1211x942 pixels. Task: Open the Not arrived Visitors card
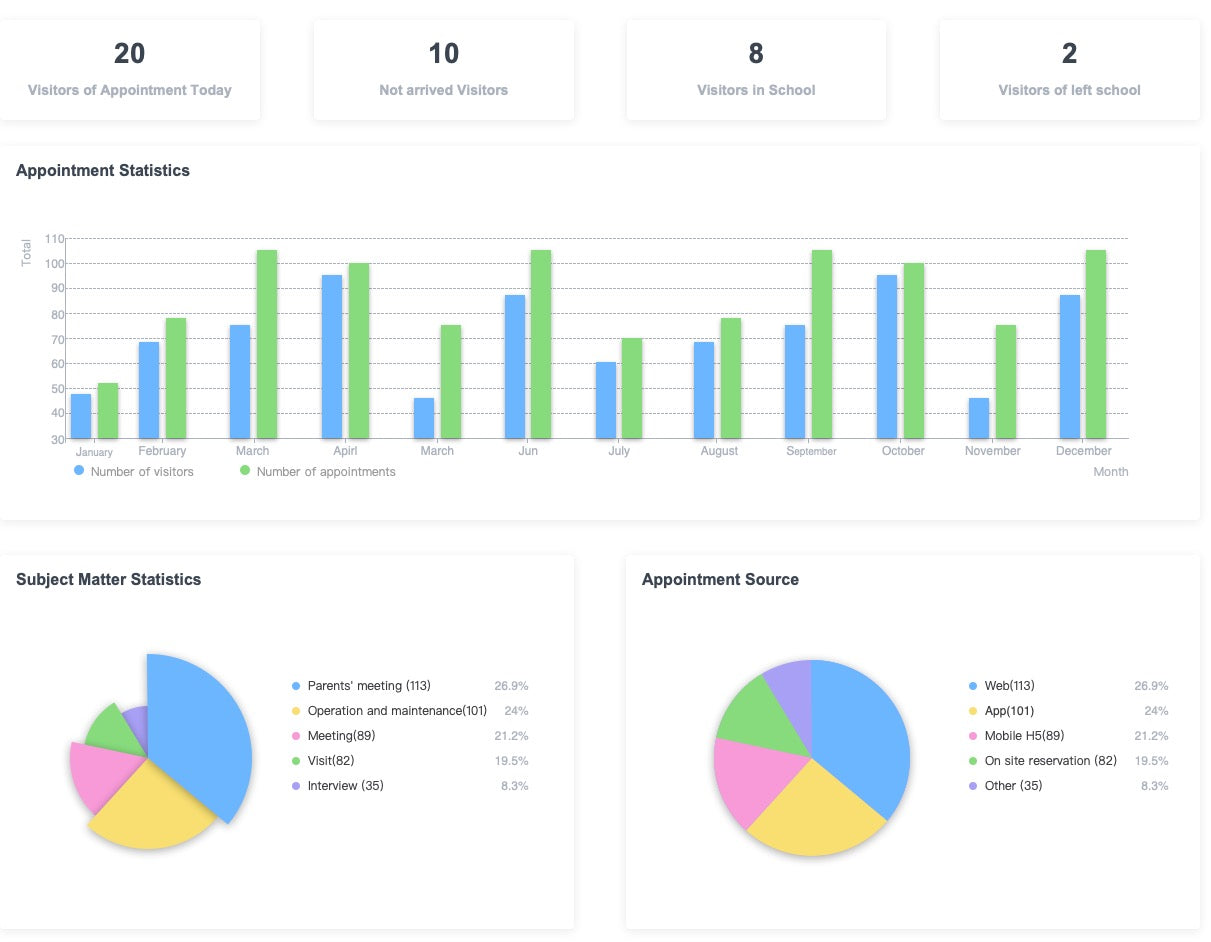[444, 70]
